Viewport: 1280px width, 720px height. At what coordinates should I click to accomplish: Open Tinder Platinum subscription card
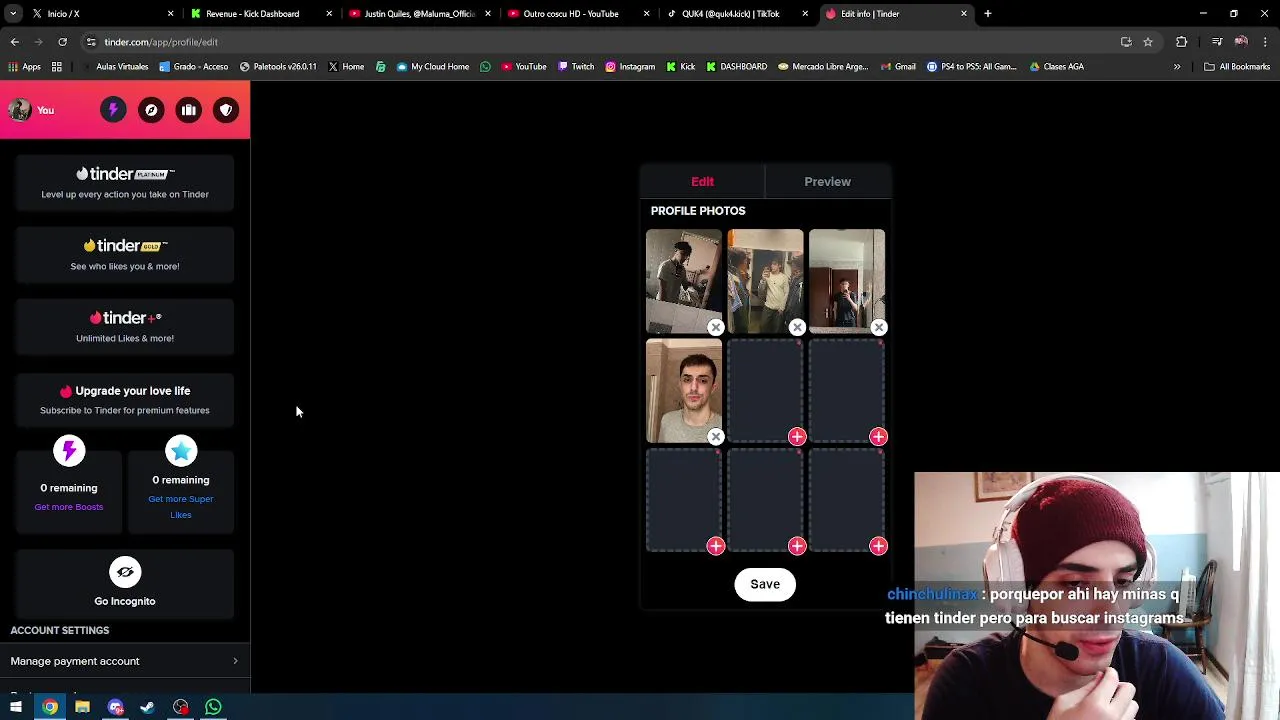(x=125, y=183)
